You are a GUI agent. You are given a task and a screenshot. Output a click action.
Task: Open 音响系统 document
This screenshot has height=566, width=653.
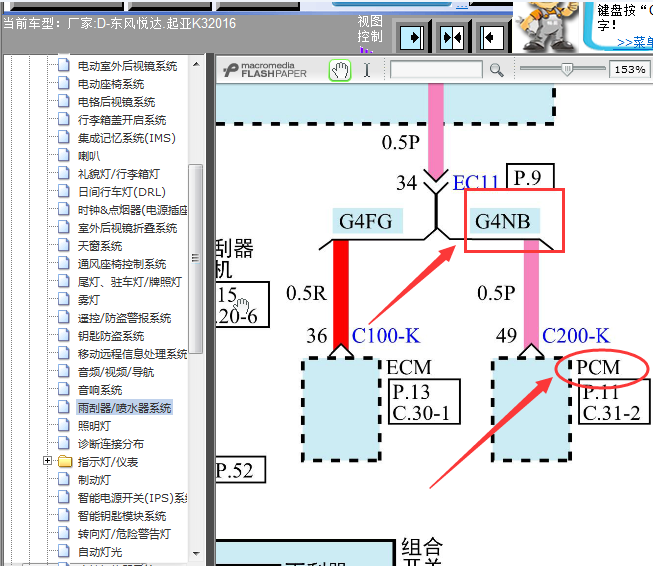click(x=100, y=390)
